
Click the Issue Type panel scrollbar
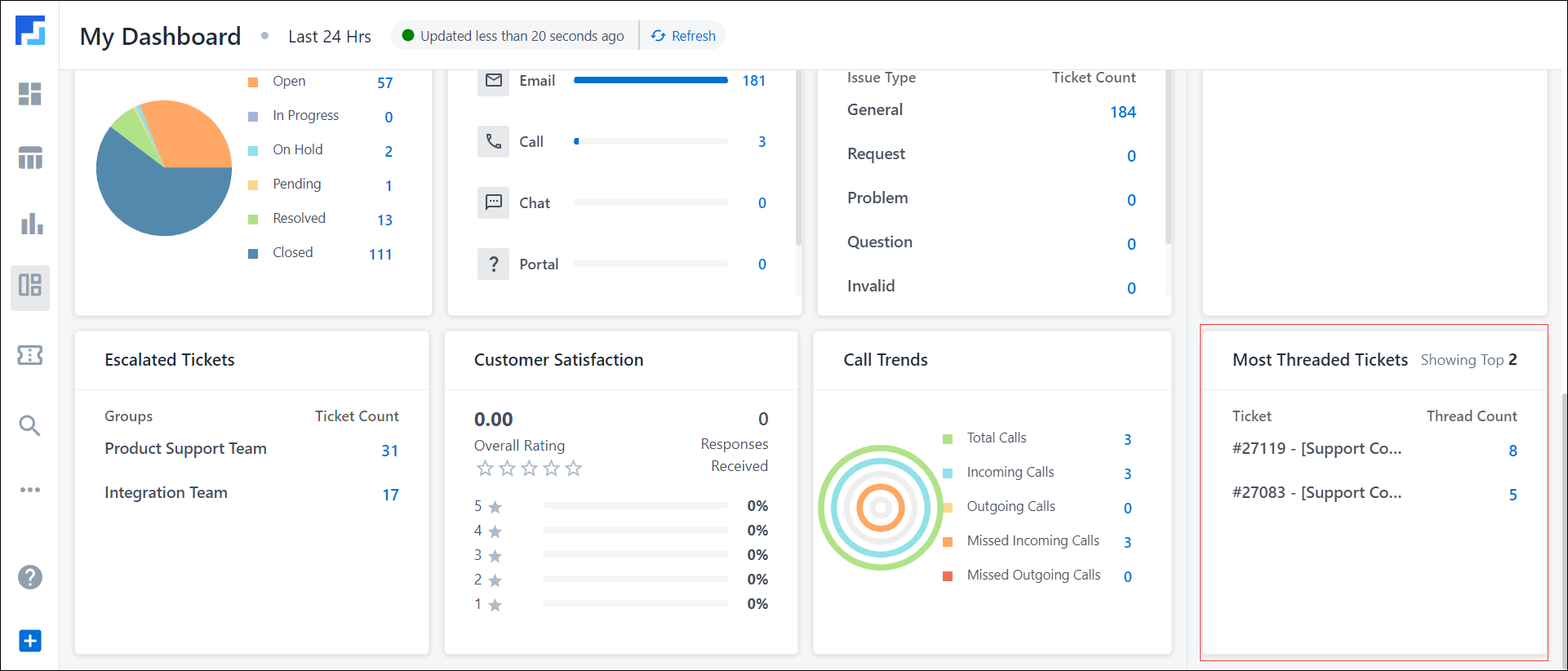[1168, 157]
